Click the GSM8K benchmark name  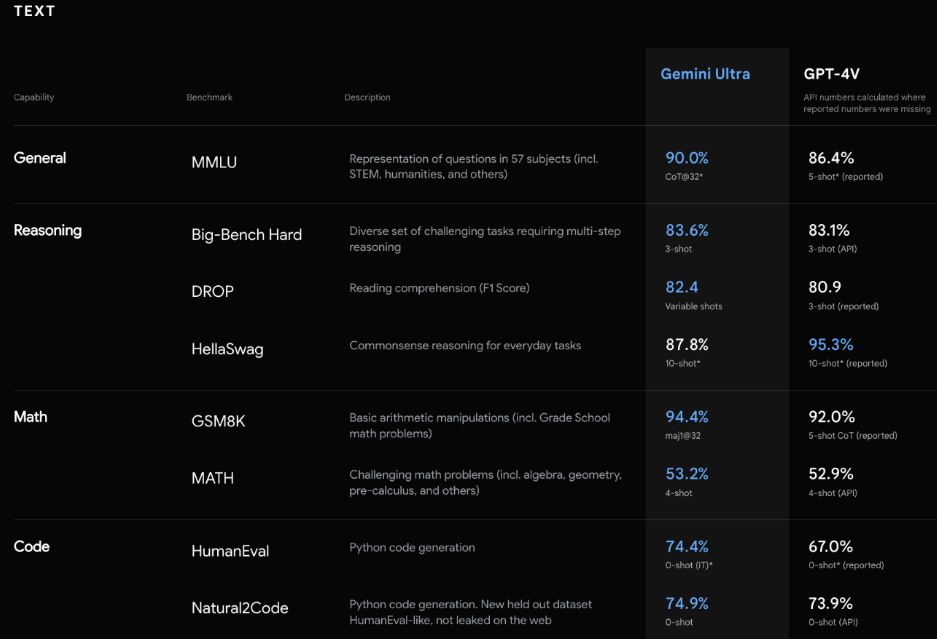(x=218, y=421)
